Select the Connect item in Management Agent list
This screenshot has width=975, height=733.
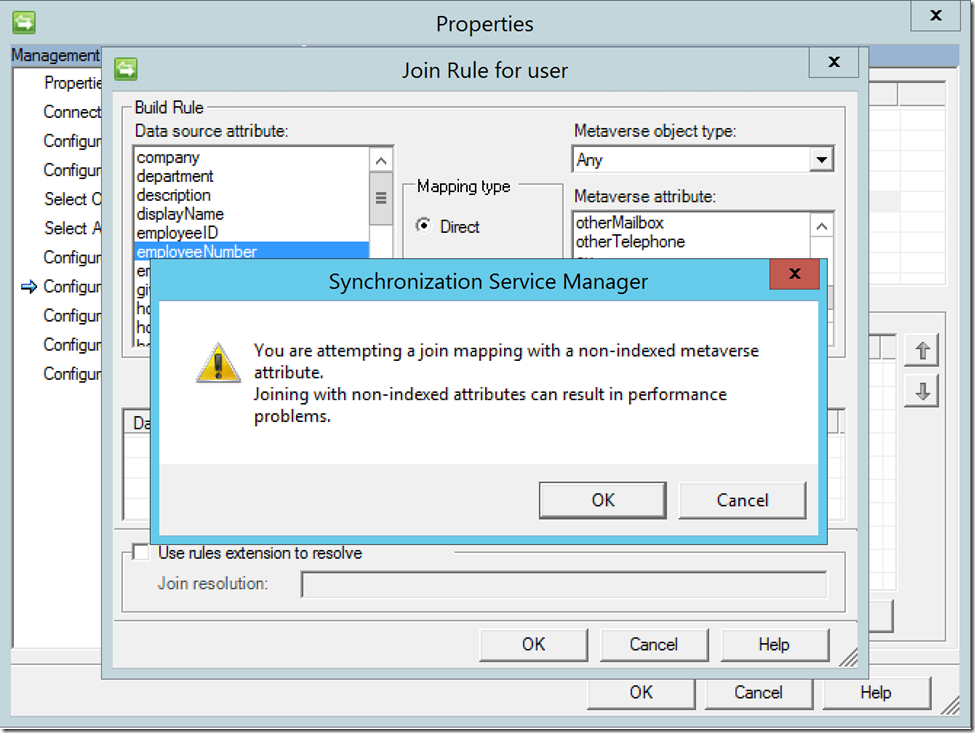click(72, 112)
